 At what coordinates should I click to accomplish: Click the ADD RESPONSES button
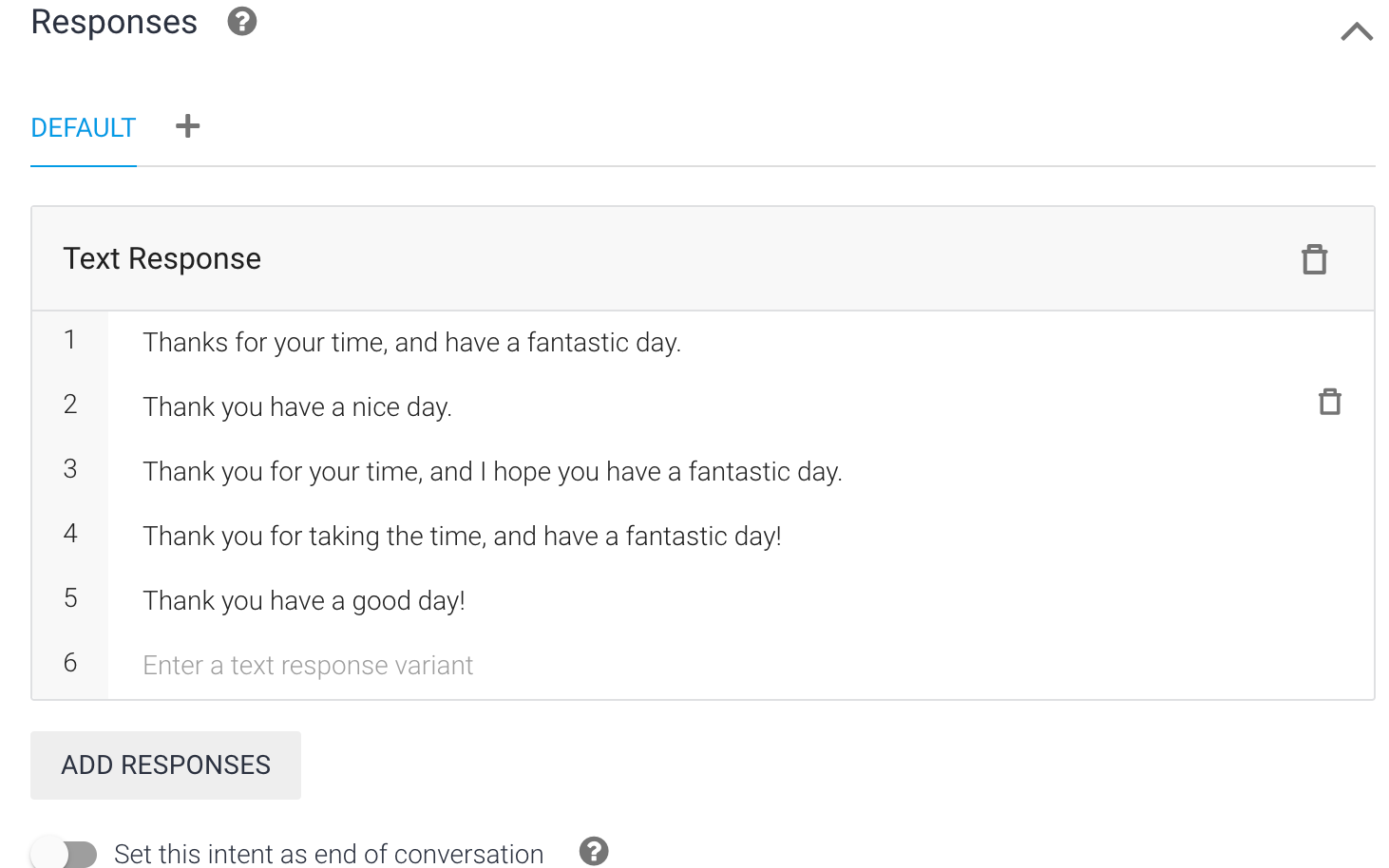point(165,765)
